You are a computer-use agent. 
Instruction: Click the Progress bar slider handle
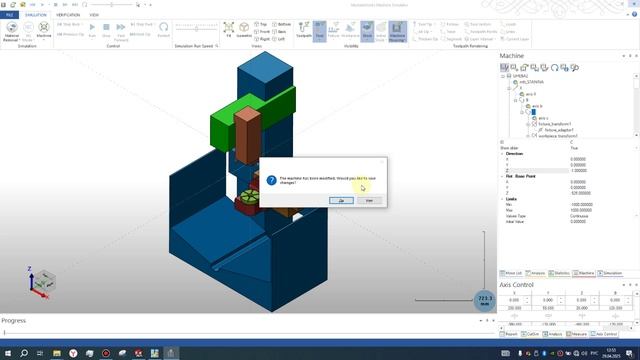4,333
